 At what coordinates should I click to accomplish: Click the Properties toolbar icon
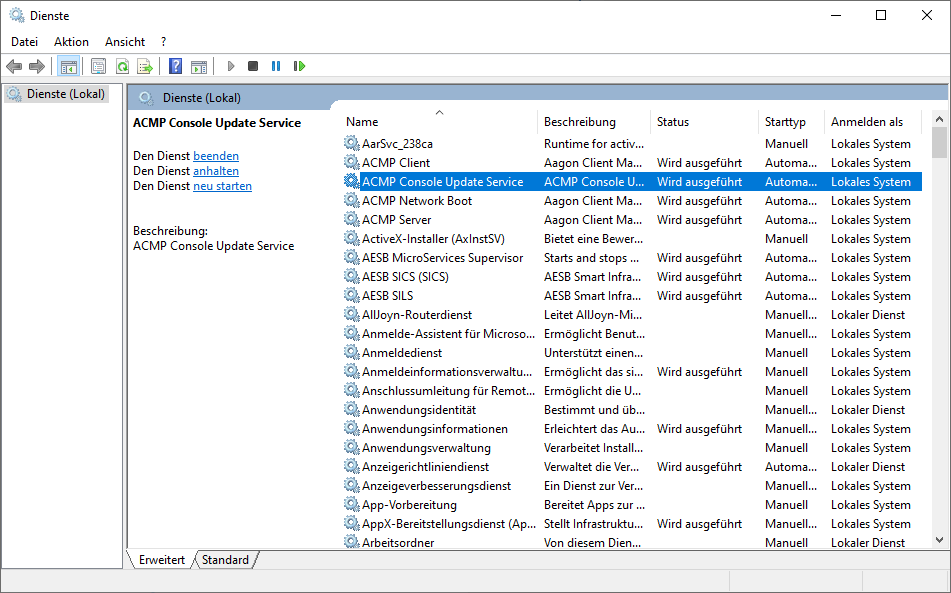pyautogui.click(x=97, y=65)
